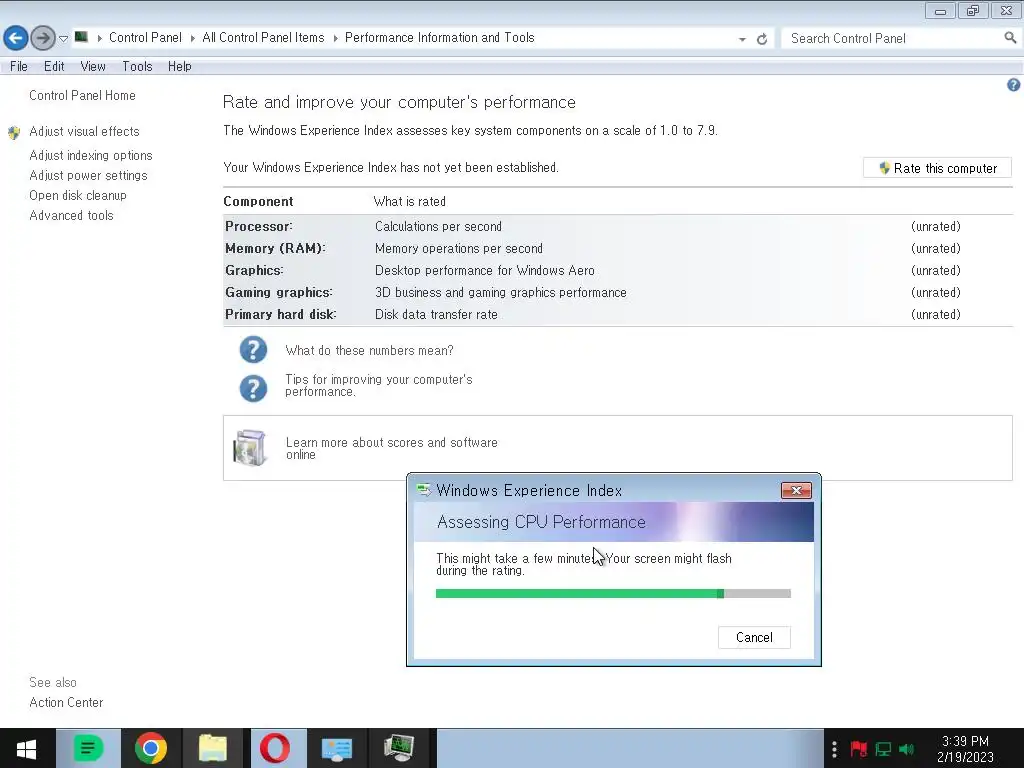Viewport: 1024px width, 768px height.
Task: Click the green assessment progress bar
Action: (x=613, y=594)
